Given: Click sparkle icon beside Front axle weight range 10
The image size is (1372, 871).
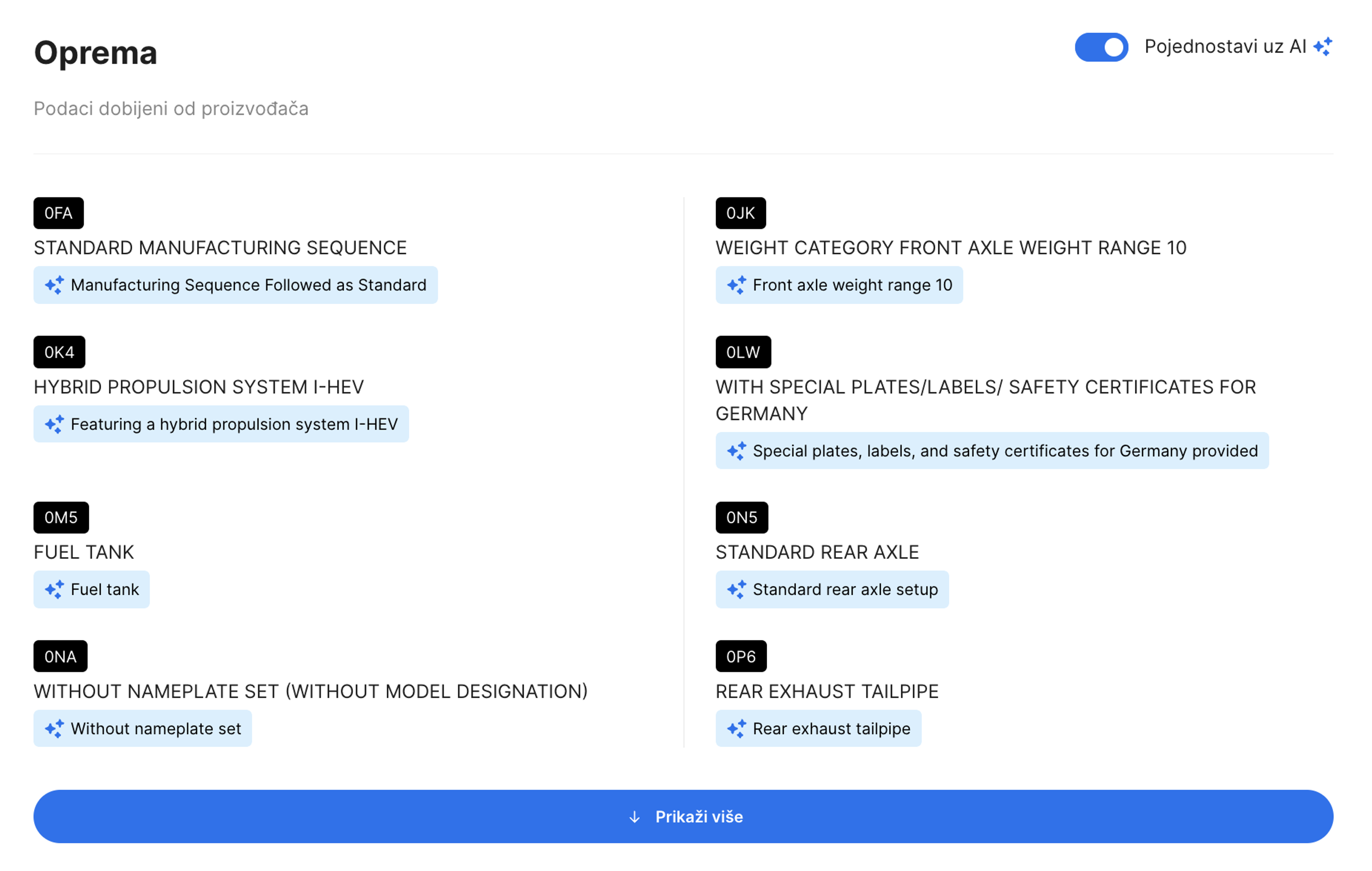Looking at the screenshot, I should pyautogui.click(x=736, y=285).
